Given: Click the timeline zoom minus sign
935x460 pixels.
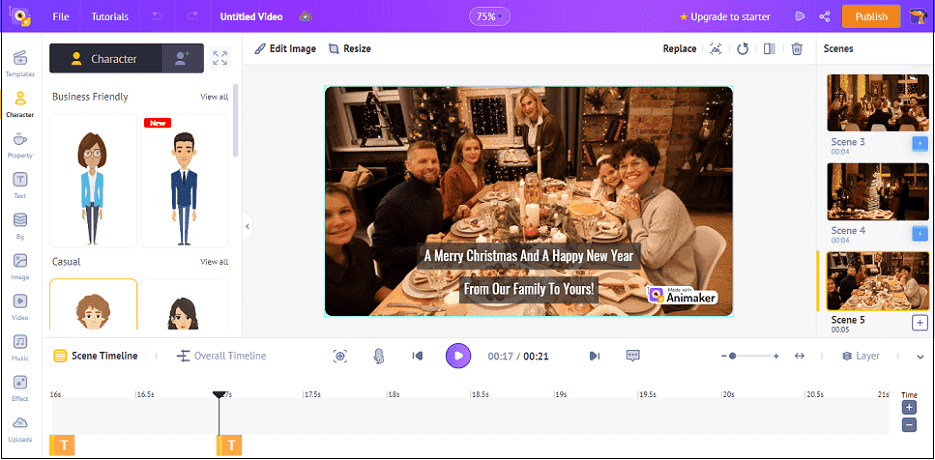Looking at the screenshot, I should [723, 356].
